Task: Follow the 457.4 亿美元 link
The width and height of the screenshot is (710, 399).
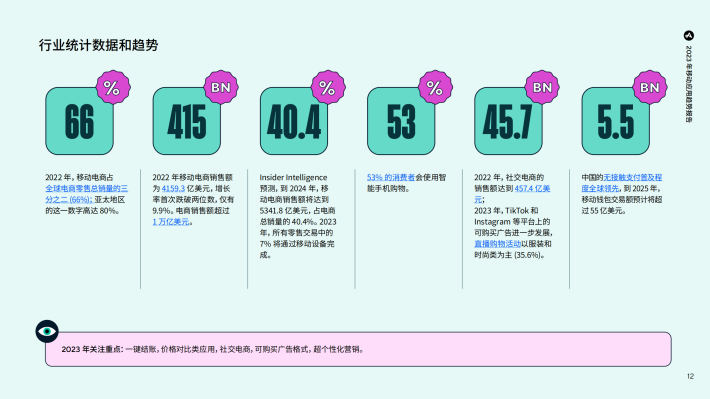Action: coord(512,194)
